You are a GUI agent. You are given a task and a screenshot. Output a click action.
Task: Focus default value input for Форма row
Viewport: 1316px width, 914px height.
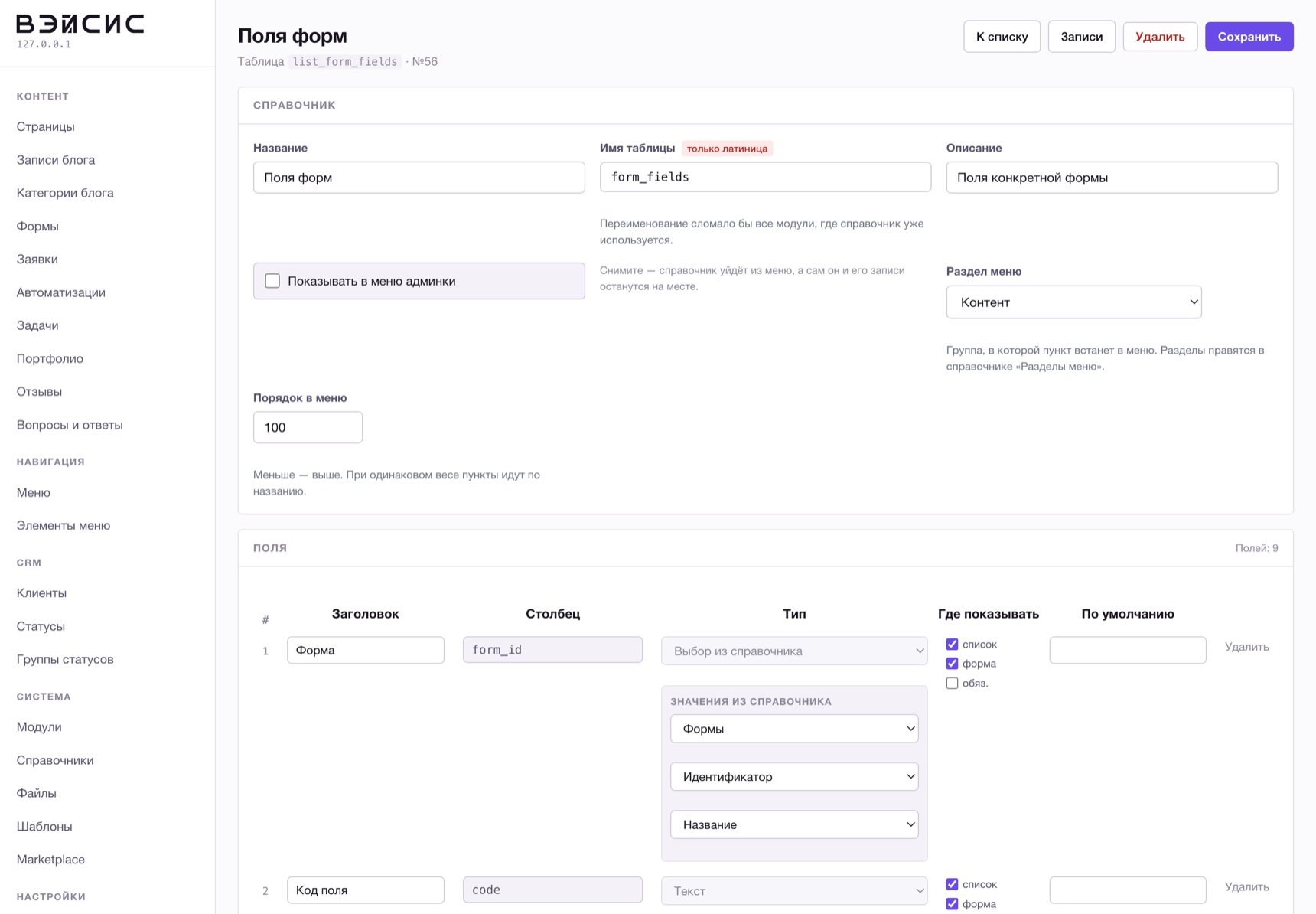(1128, 651)
